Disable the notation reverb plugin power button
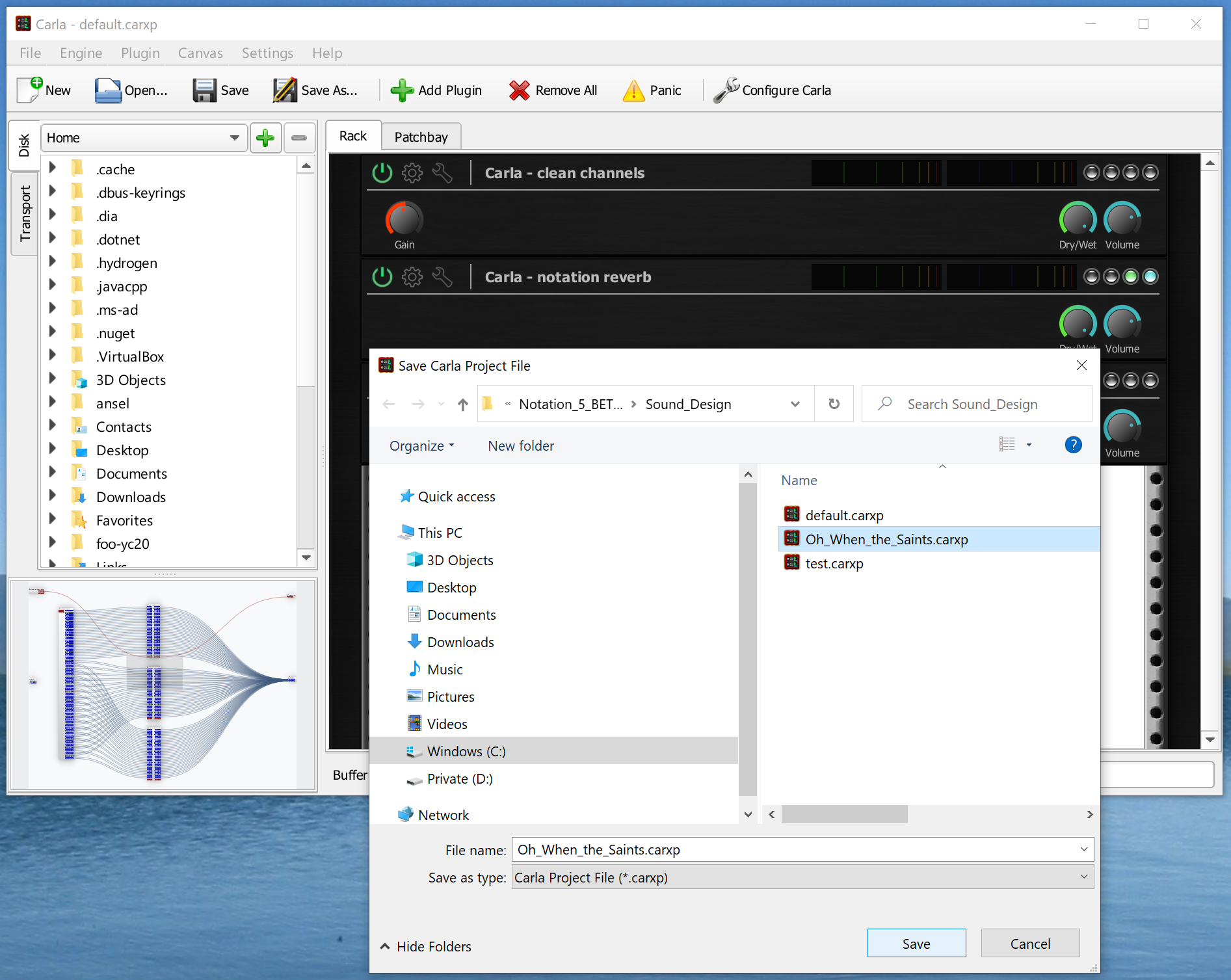This screenshot has width=1231, height=980. (382, 277)
